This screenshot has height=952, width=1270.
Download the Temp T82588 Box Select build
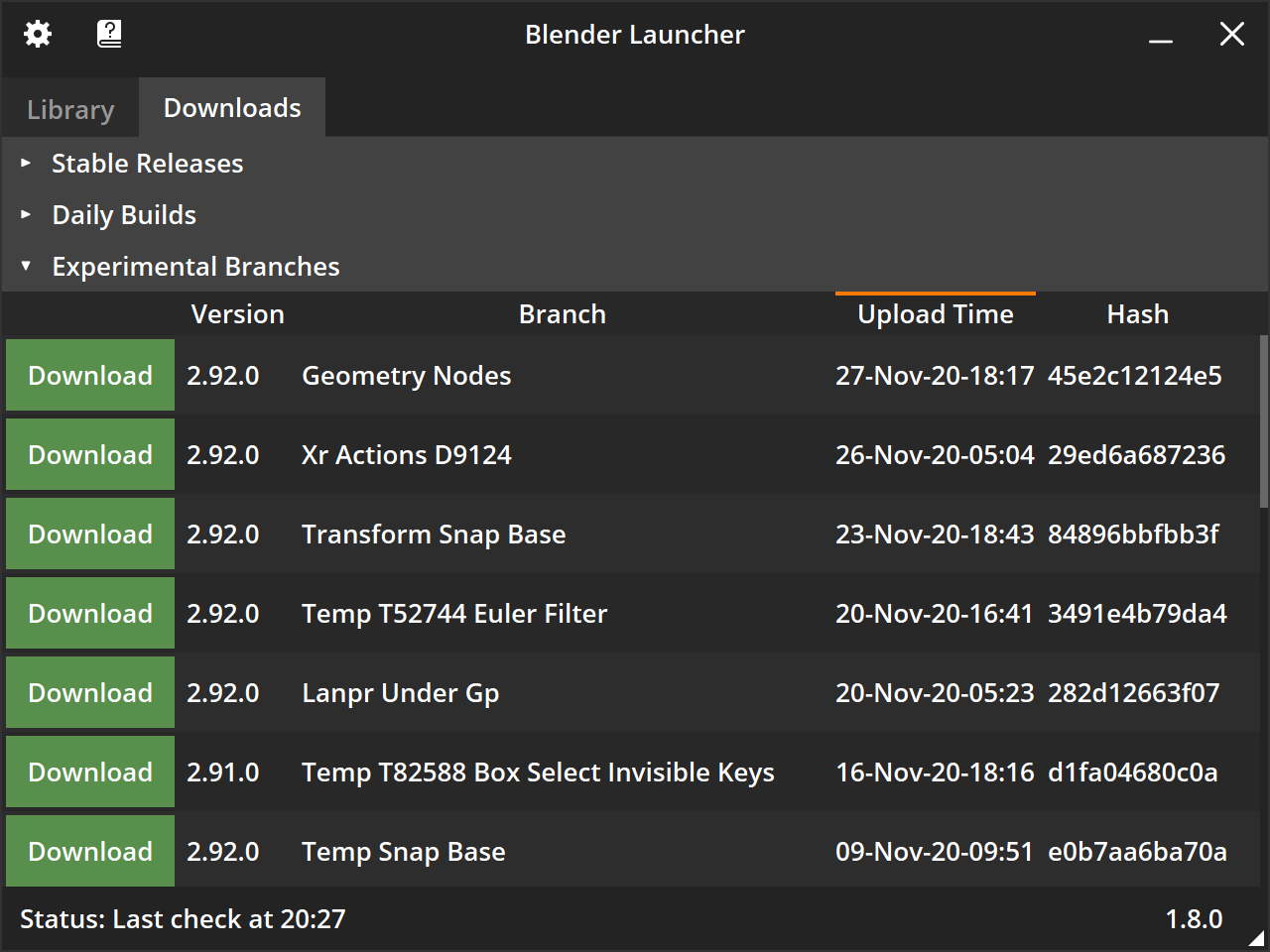(90, 772)
